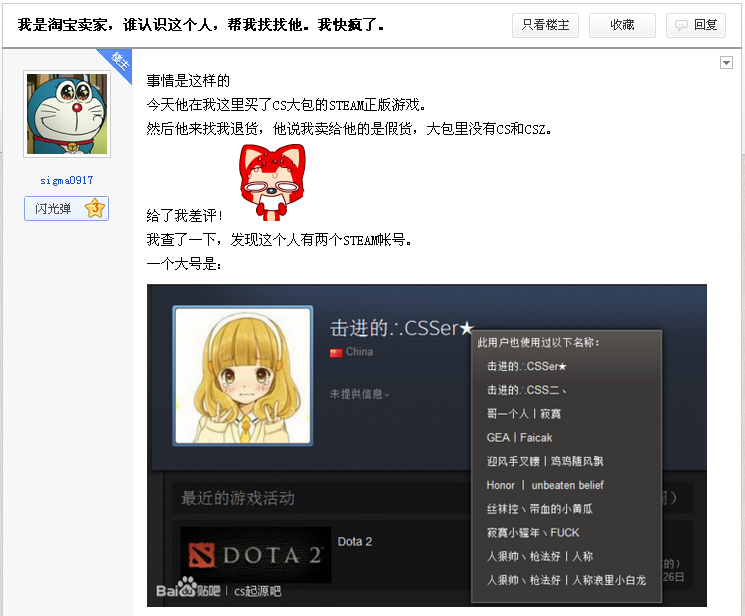The height and width of the screenshot is (616, 745).
Task: Open the Steam profile screenshot image
Action: coord(427,445)
